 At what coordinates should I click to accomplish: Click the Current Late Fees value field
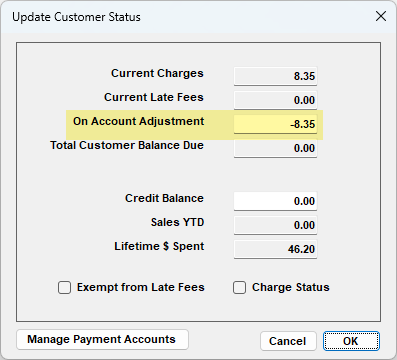pos(275,100)
